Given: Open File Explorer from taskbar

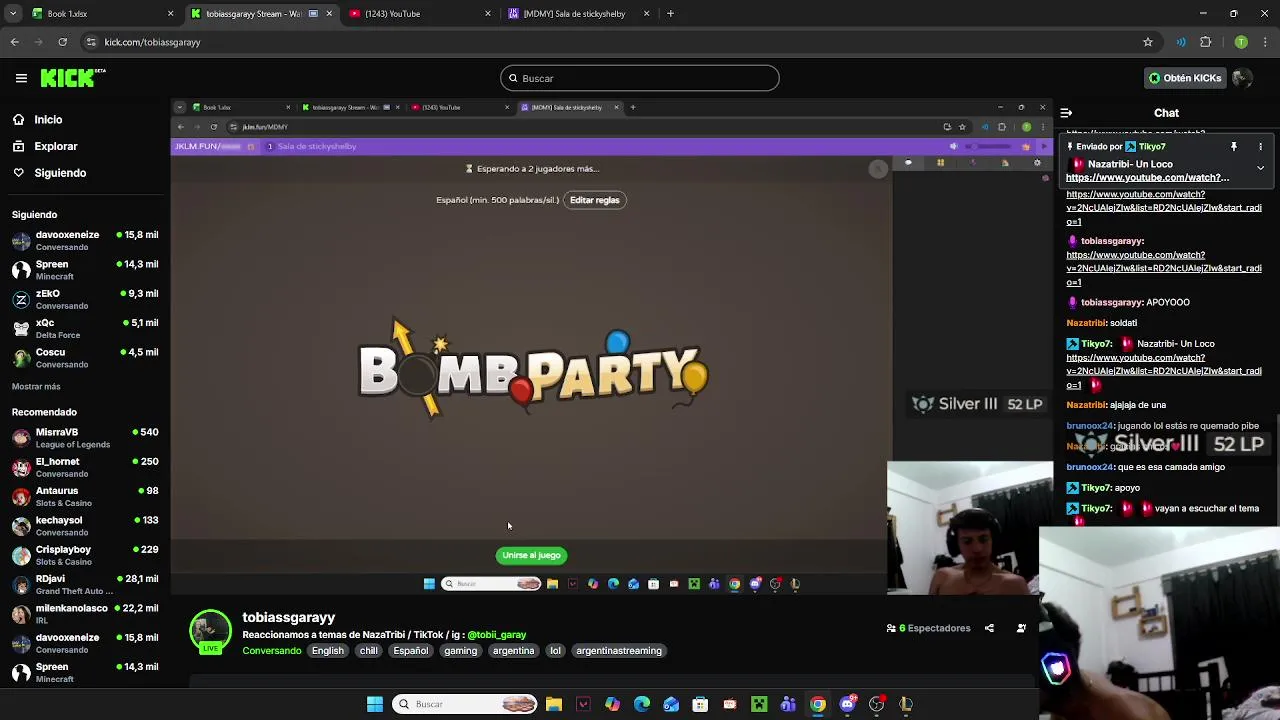Looking at the screenshot, I should [x=554, y=704].
